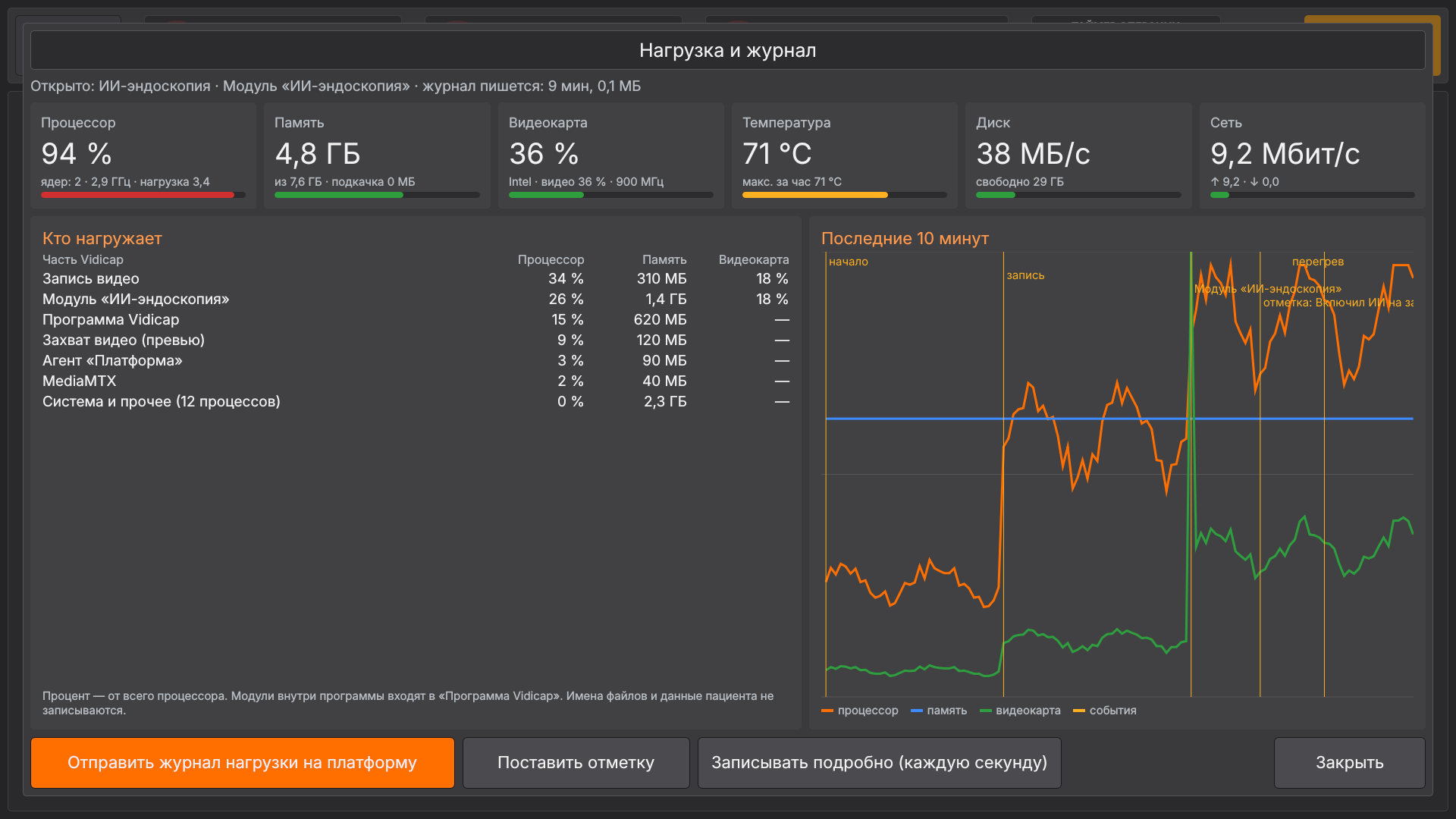Select 'Система и прочее (12 процессов)' row
Screen dimensions: 1456x819
416,402
